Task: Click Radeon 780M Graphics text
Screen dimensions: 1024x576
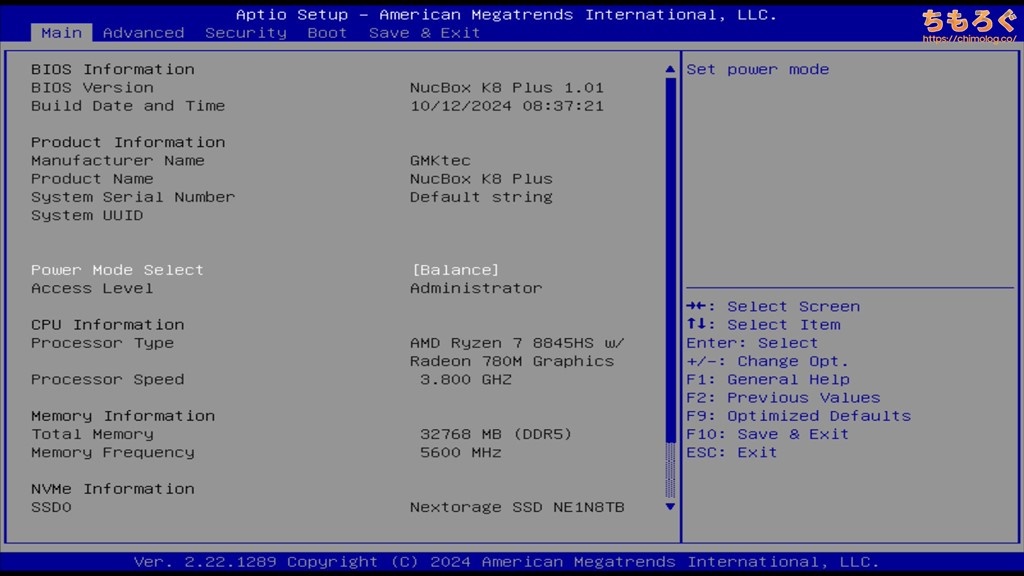Action: click(x=512, y=361)
